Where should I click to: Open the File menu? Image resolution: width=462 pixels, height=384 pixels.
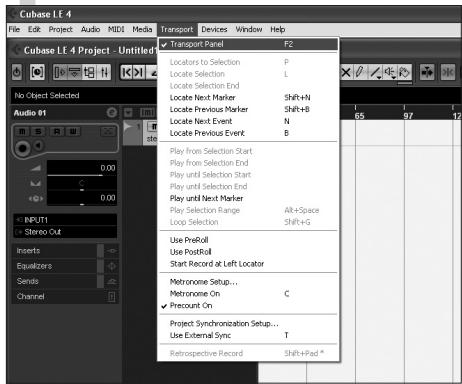click(14, 29)
